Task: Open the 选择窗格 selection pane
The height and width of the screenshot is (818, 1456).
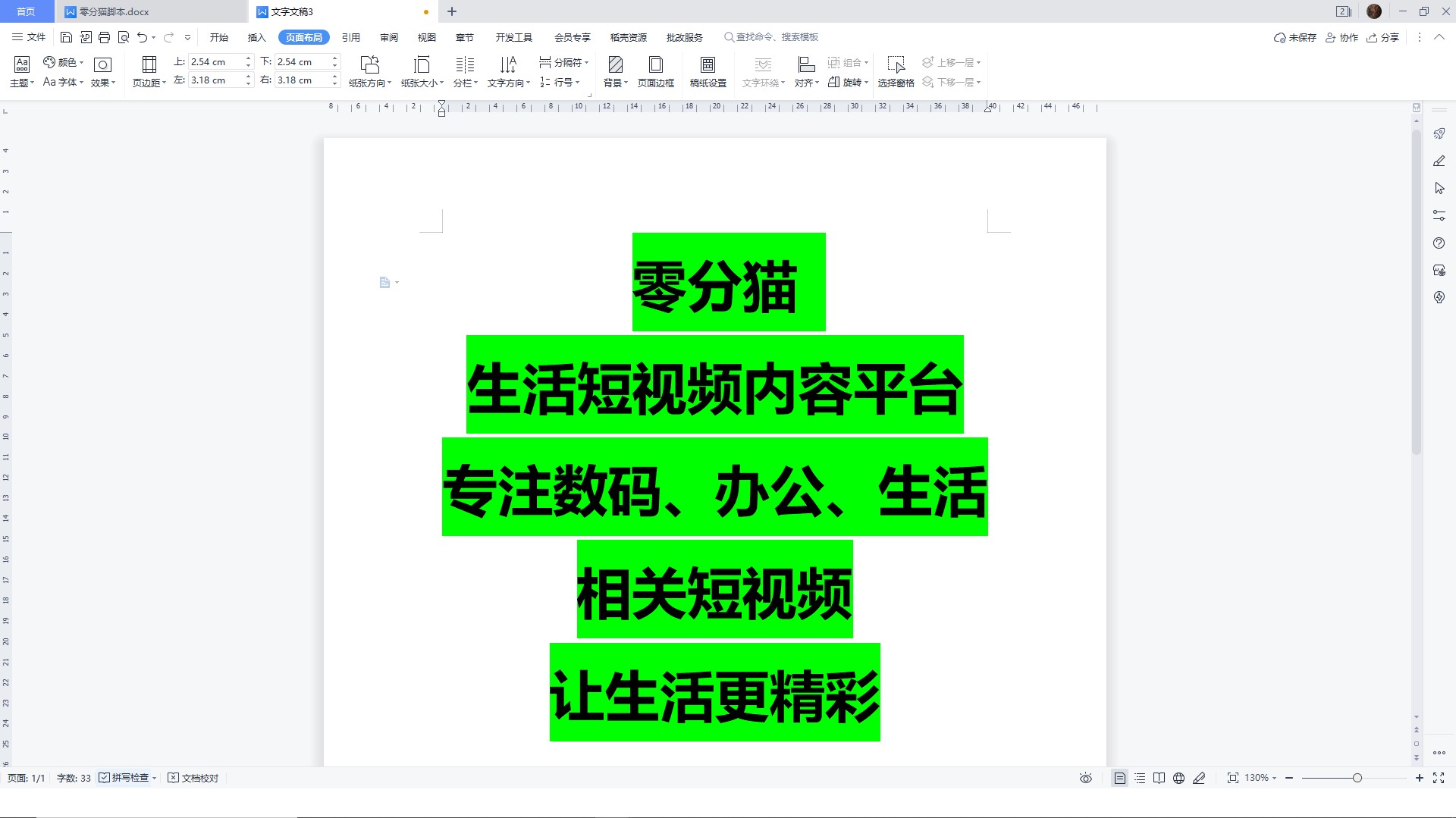Action: coord(896,72)
